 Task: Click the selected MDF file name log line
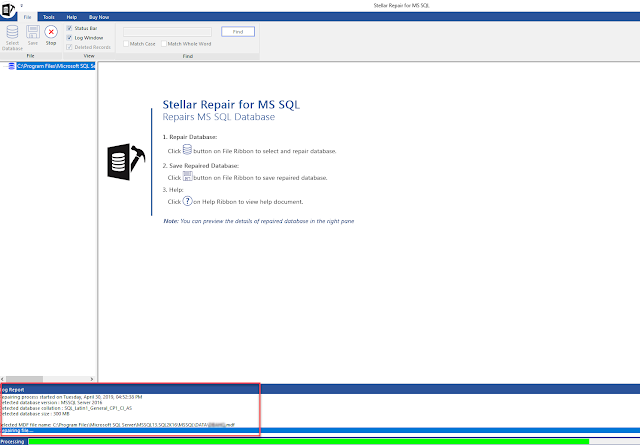coord(118,425)
